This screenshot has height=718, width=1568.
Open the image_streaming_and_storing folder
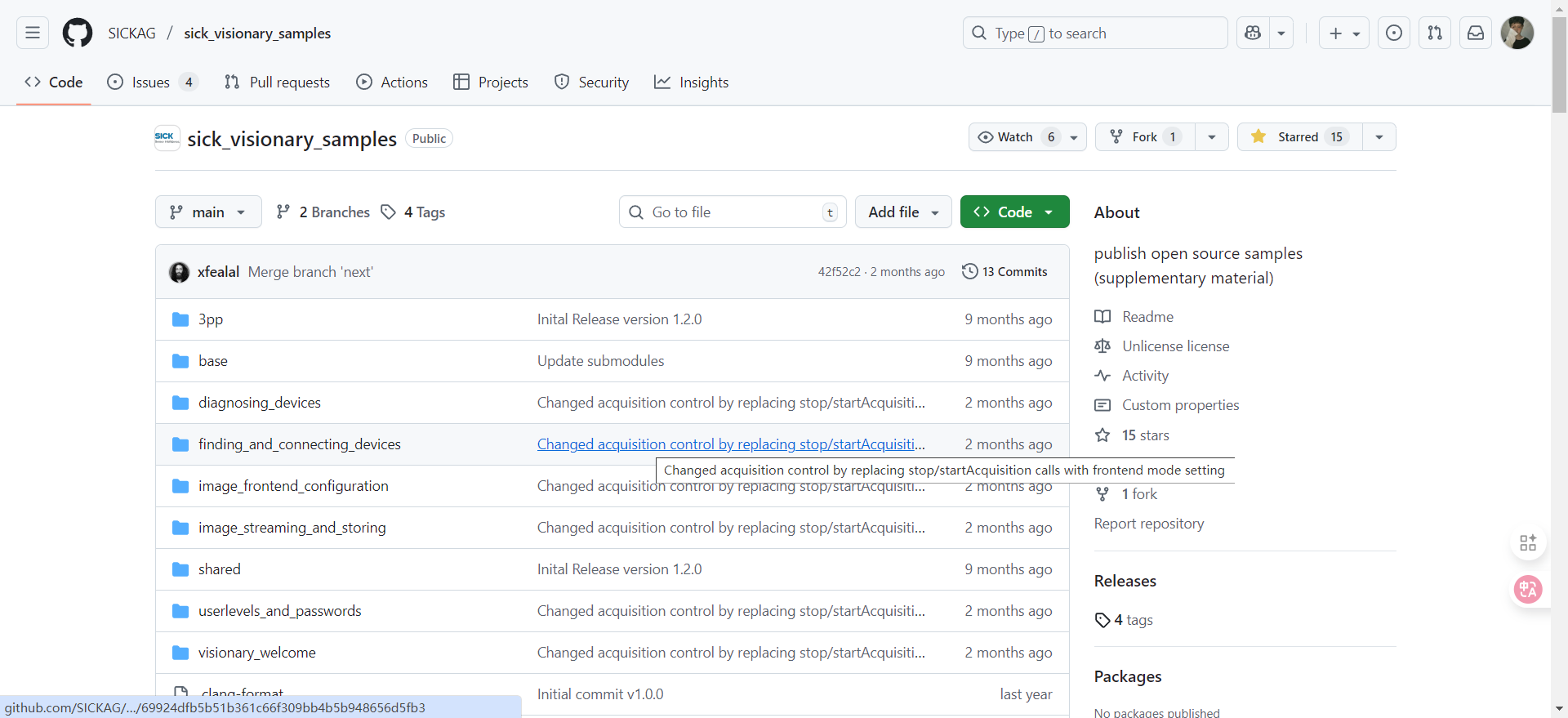coord(292,528)
